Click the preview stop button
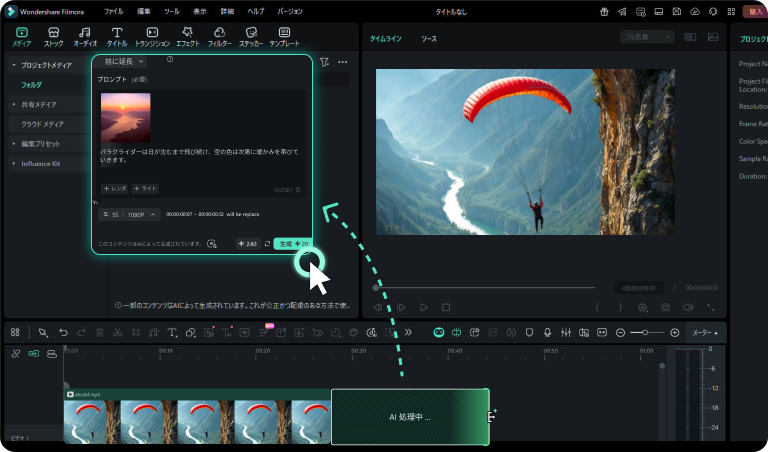 click(x=446, y=307)
